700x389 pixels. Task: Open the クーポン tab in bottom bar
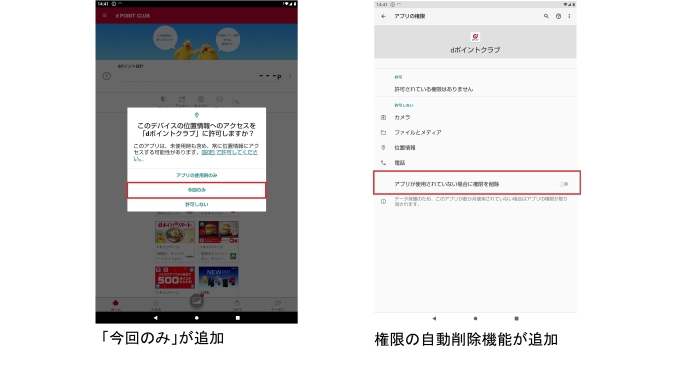click(278, 305)
